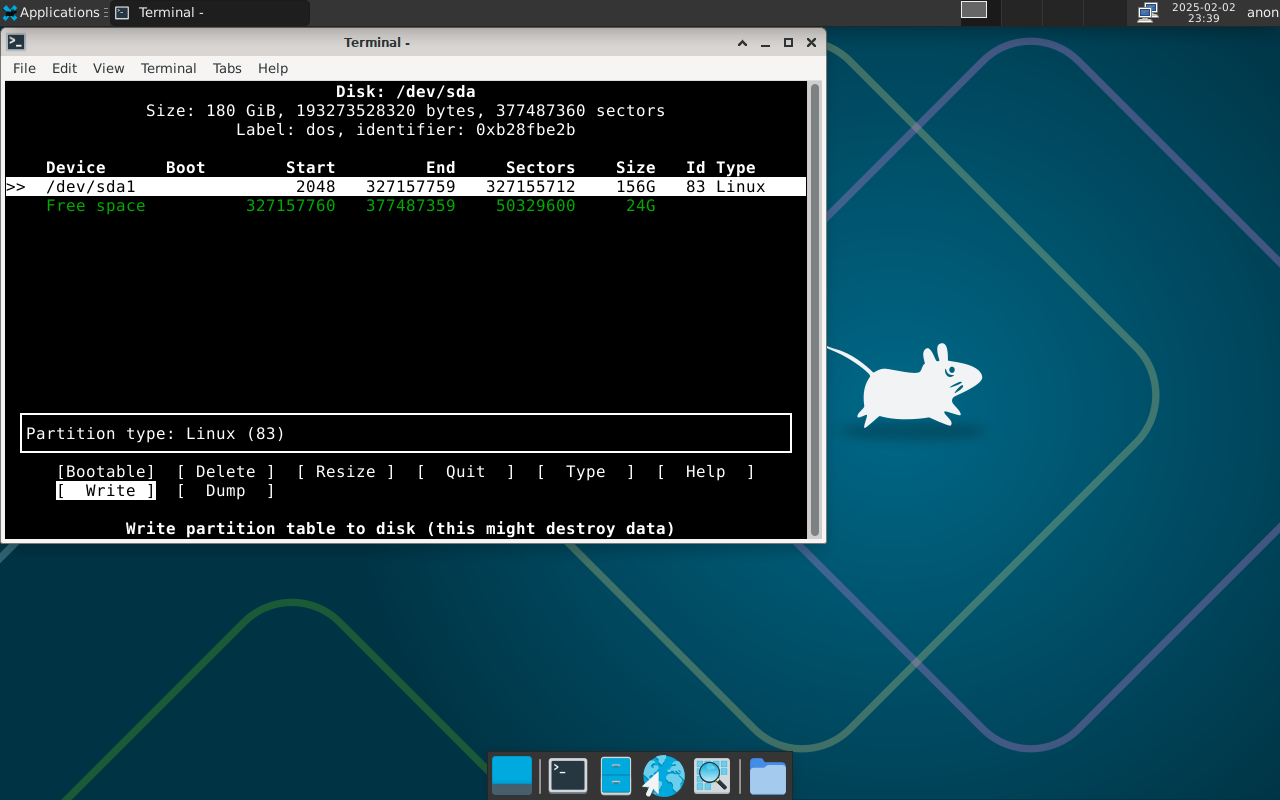Click the "Sectors" column header

(x=541, y=168)
